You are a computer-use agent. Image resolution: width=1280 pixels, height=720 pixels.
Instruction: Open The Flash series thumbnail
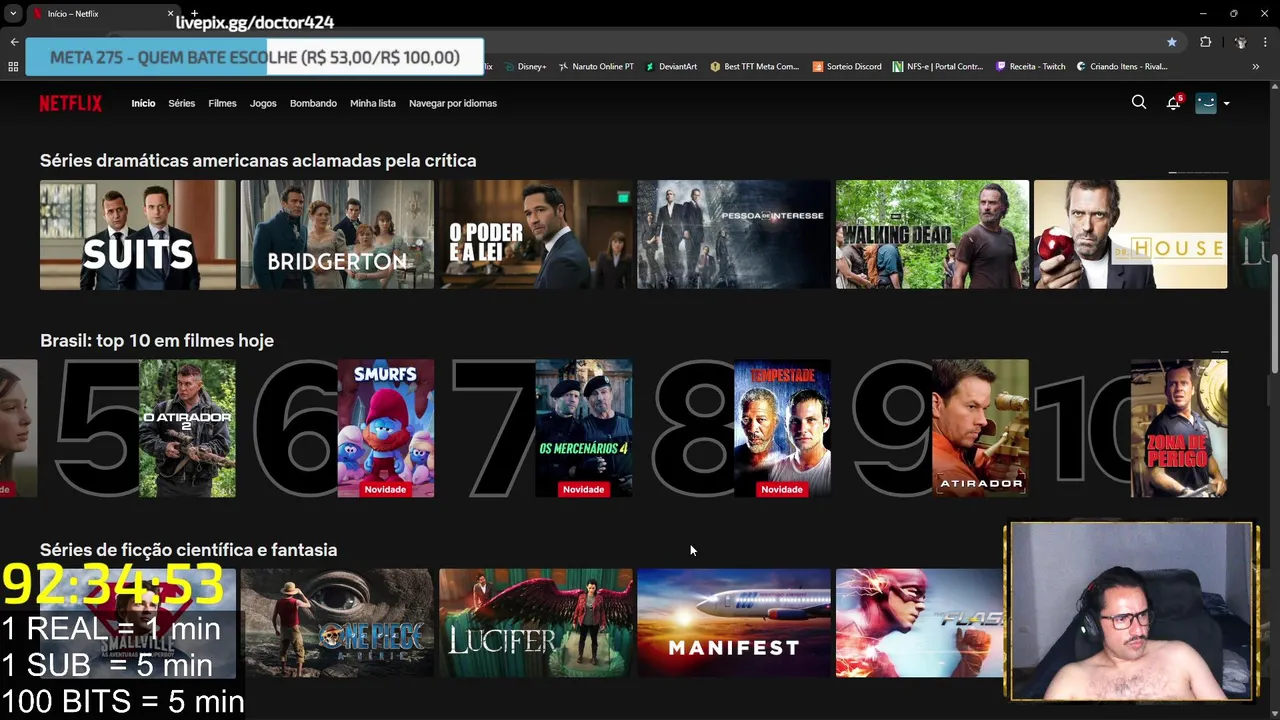[919, 623]
